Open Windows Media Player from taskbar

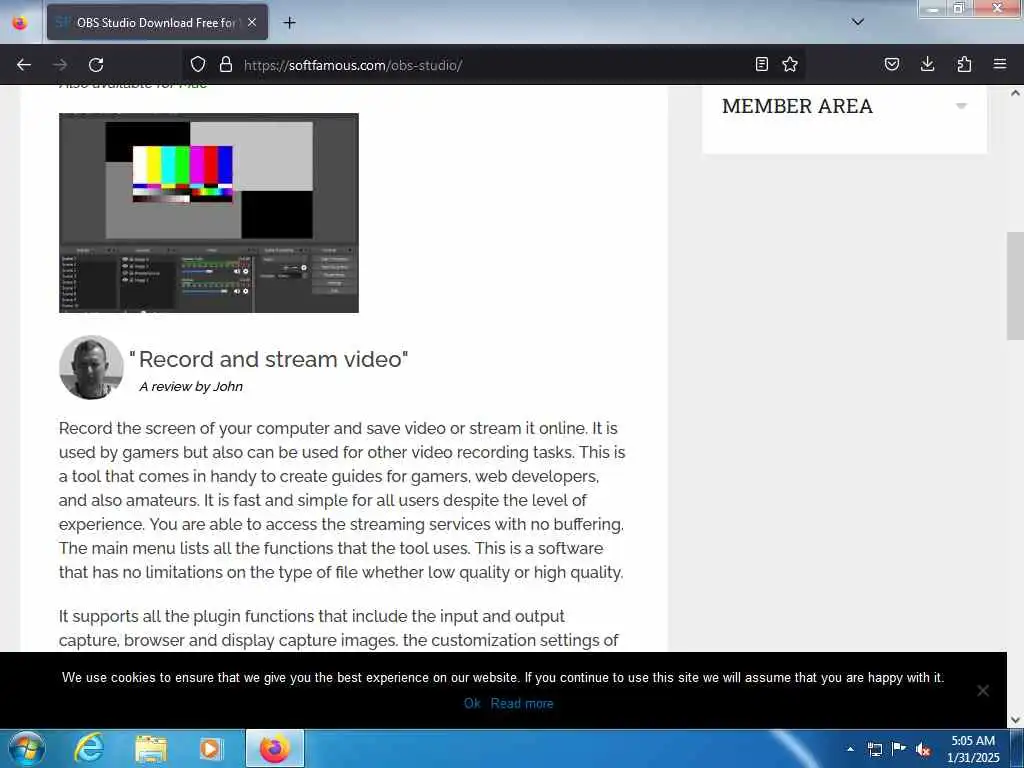click(x=211, y=748)
